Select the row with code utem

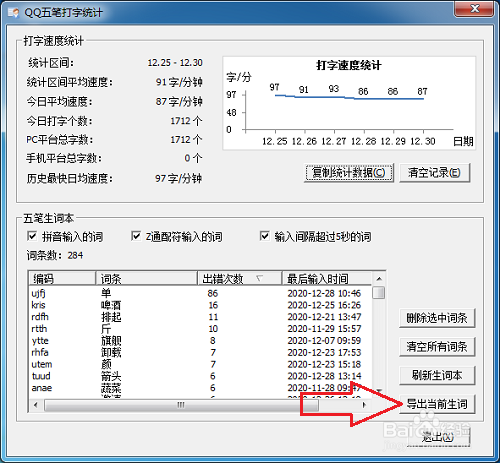click(200, 364)
